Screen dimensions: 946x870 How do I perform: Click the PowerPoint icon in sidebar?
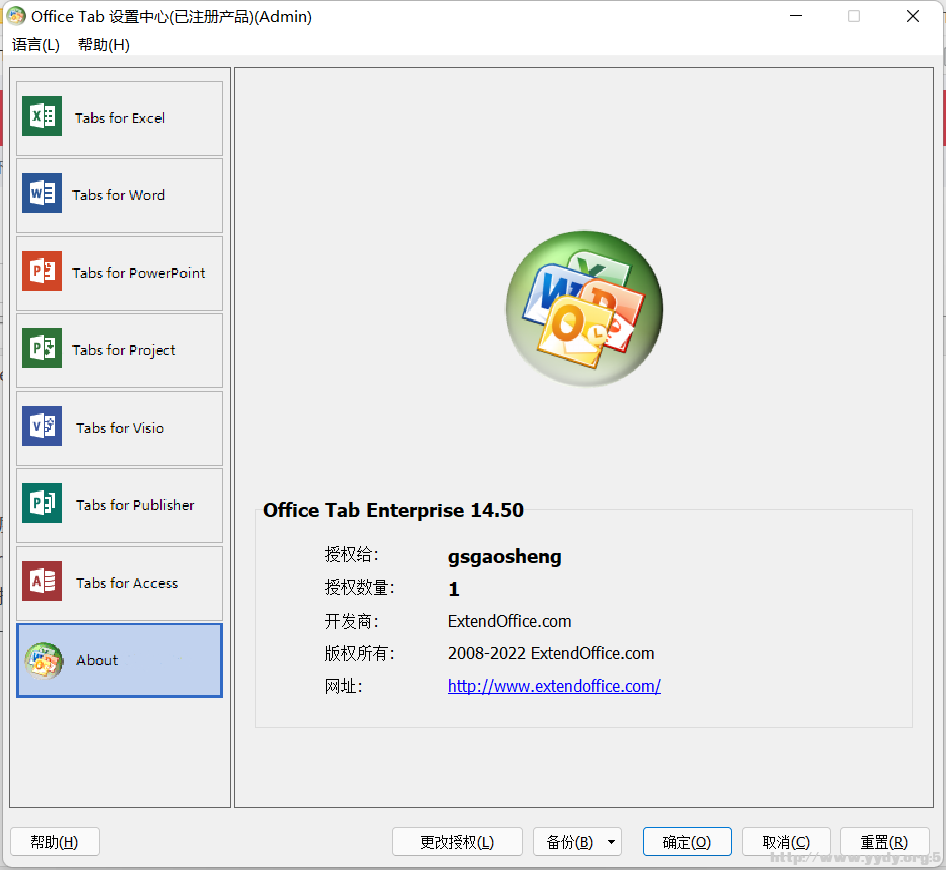[x=42, y=271]
